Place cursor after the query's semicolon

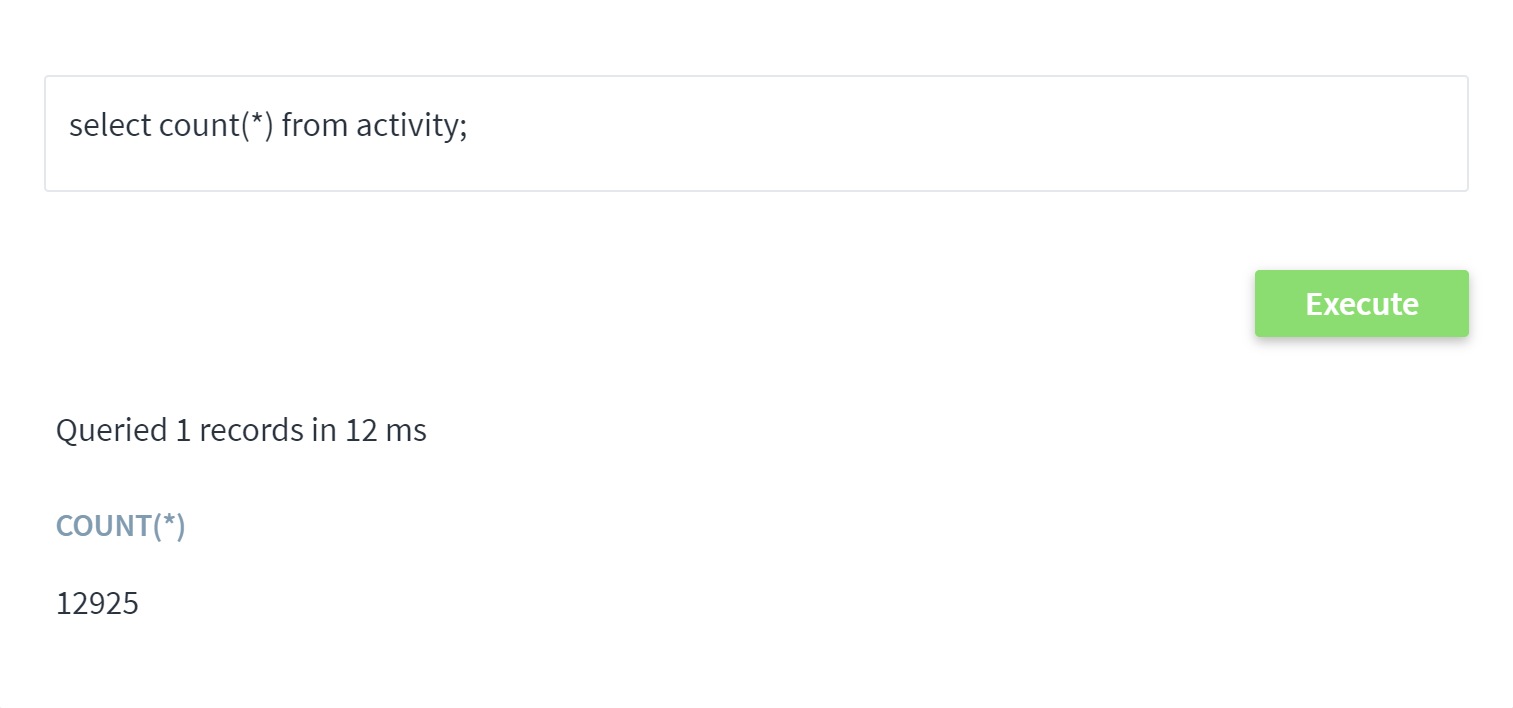[x=469, y=126]
